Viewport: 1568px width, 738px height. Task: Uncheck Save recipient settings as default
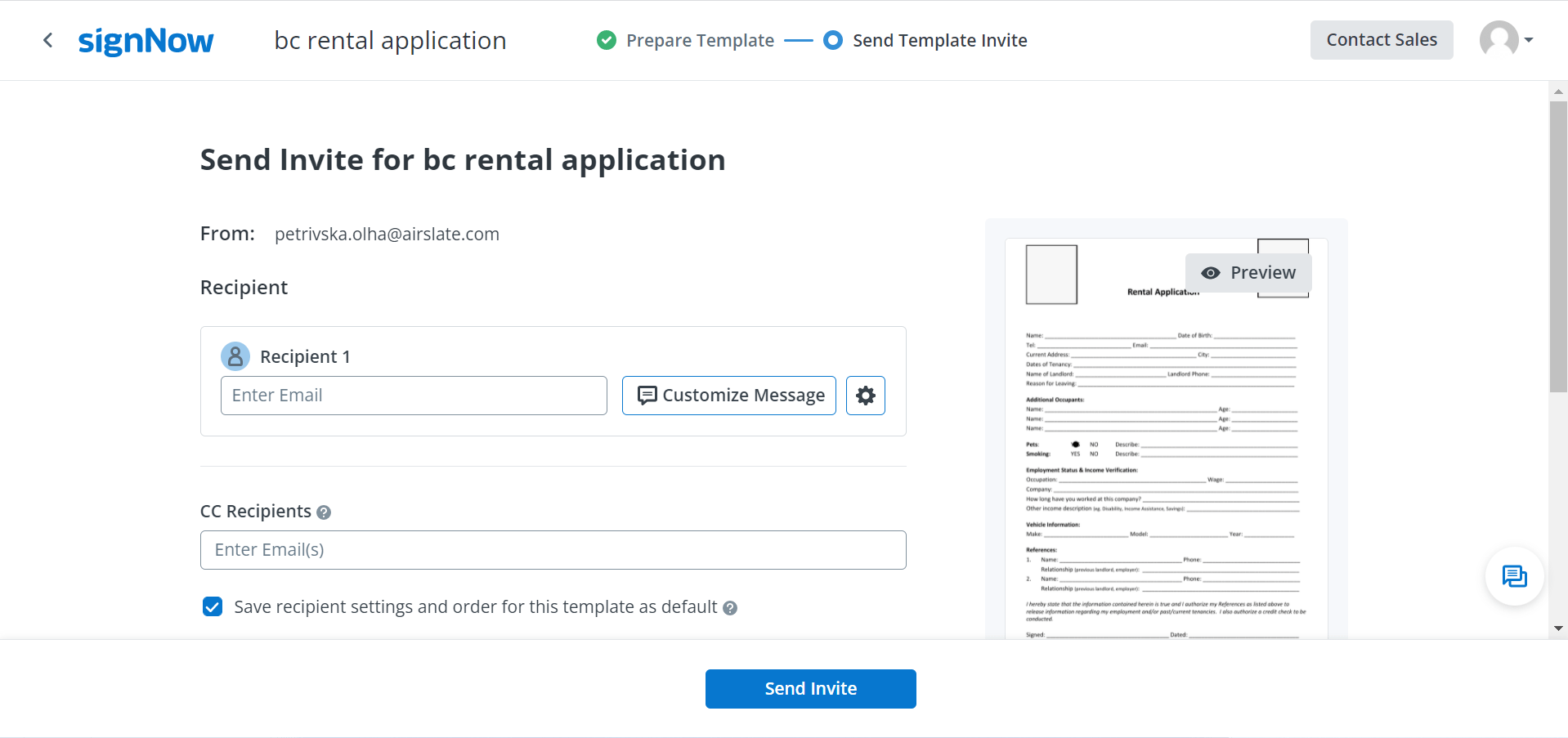pos(213,606)
